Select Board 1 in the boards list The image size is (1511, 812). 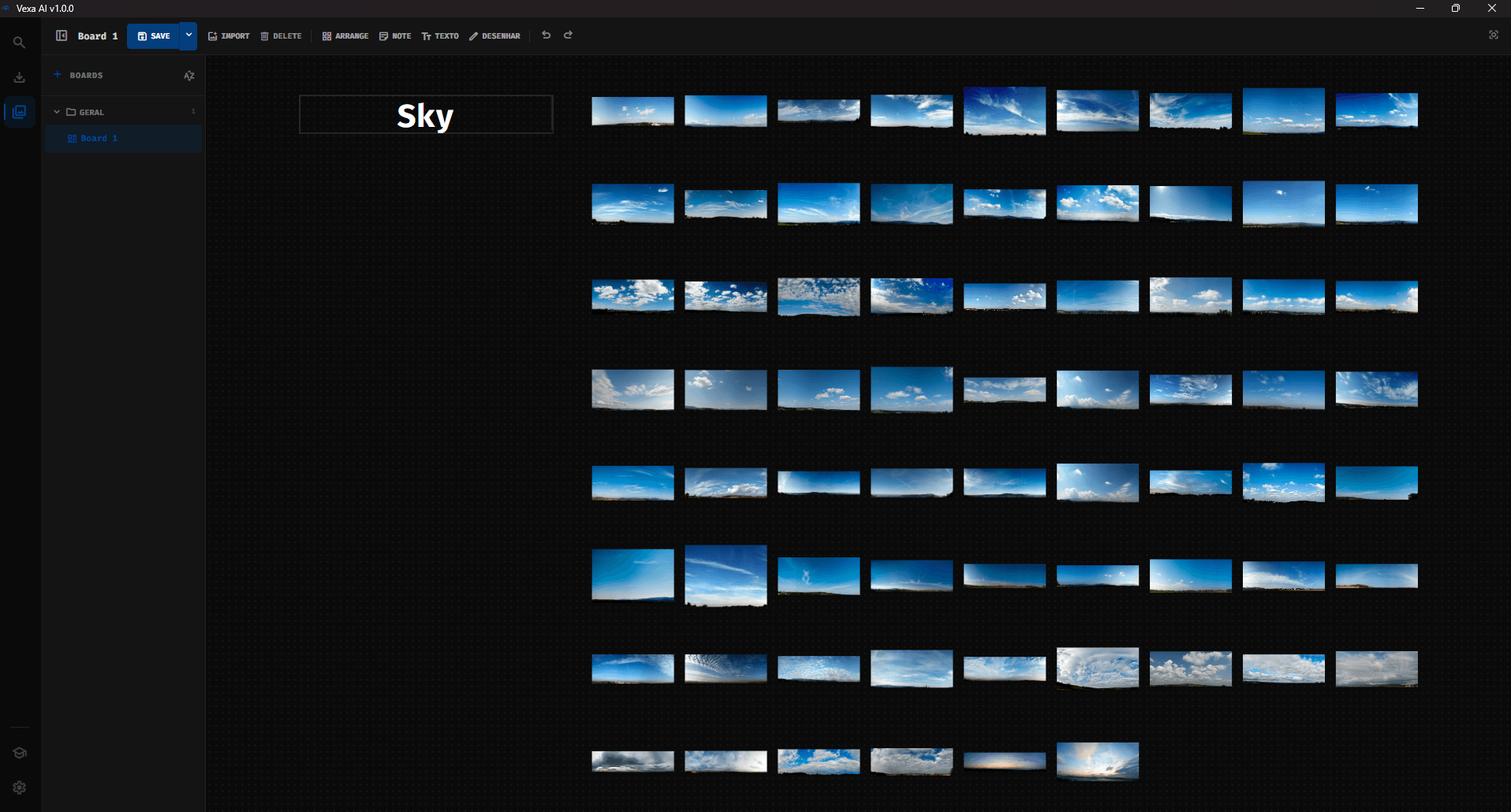pyautogui.click(x=124, y=139)
